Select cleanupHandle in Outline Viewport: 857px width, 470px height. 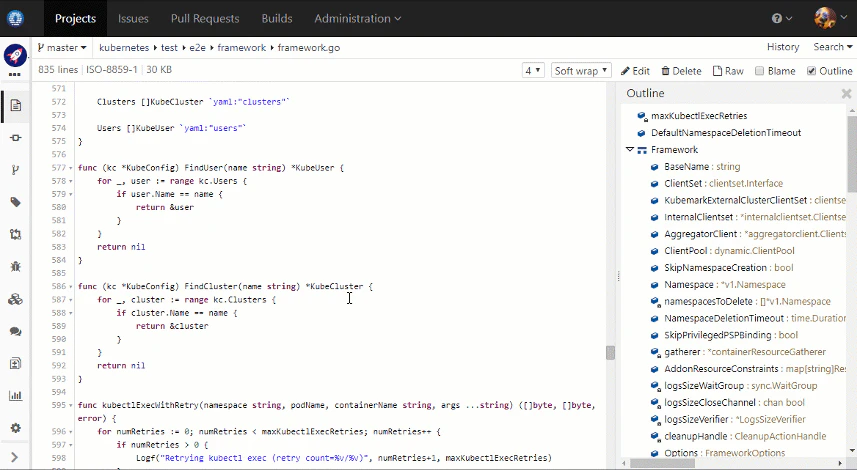point(745,436)
